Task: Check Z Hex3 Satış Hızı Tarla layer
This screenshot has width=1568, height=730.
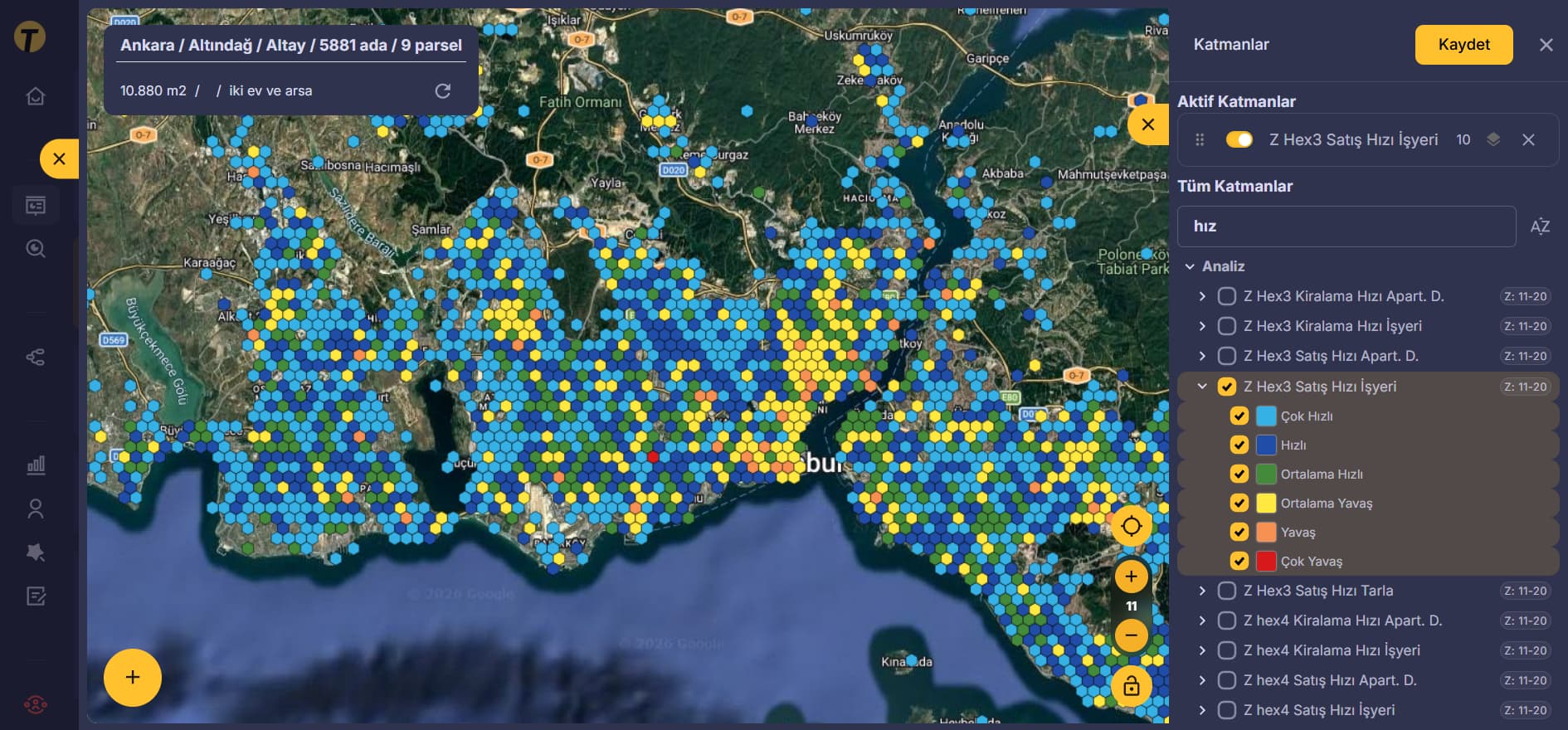Action: tap(1226, 591)
